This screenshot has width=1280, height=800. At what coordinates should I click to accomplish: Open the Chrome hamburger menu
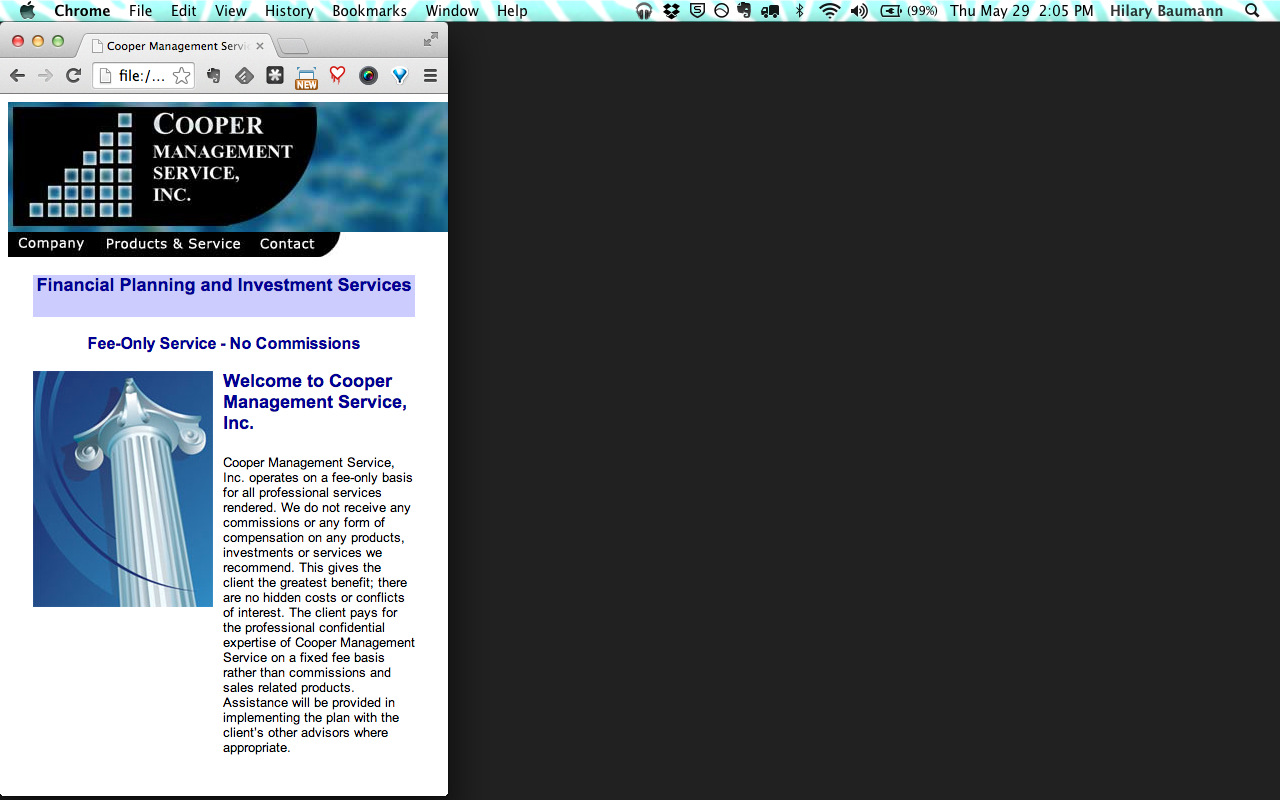tap(431, 76)
